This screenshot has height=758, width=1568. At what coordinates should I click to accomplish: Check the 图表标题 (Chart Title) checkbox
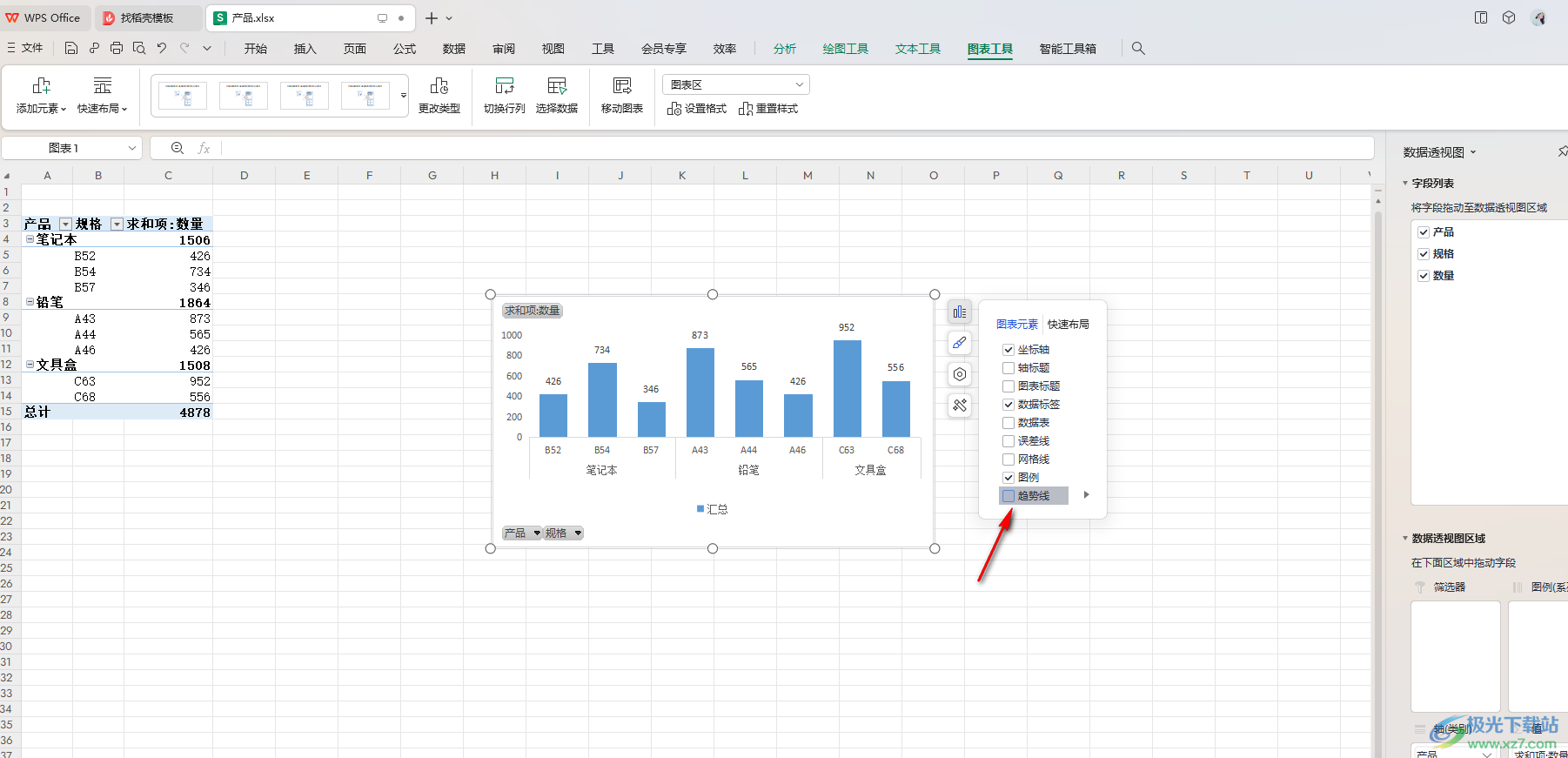(x=1008, y=386)
